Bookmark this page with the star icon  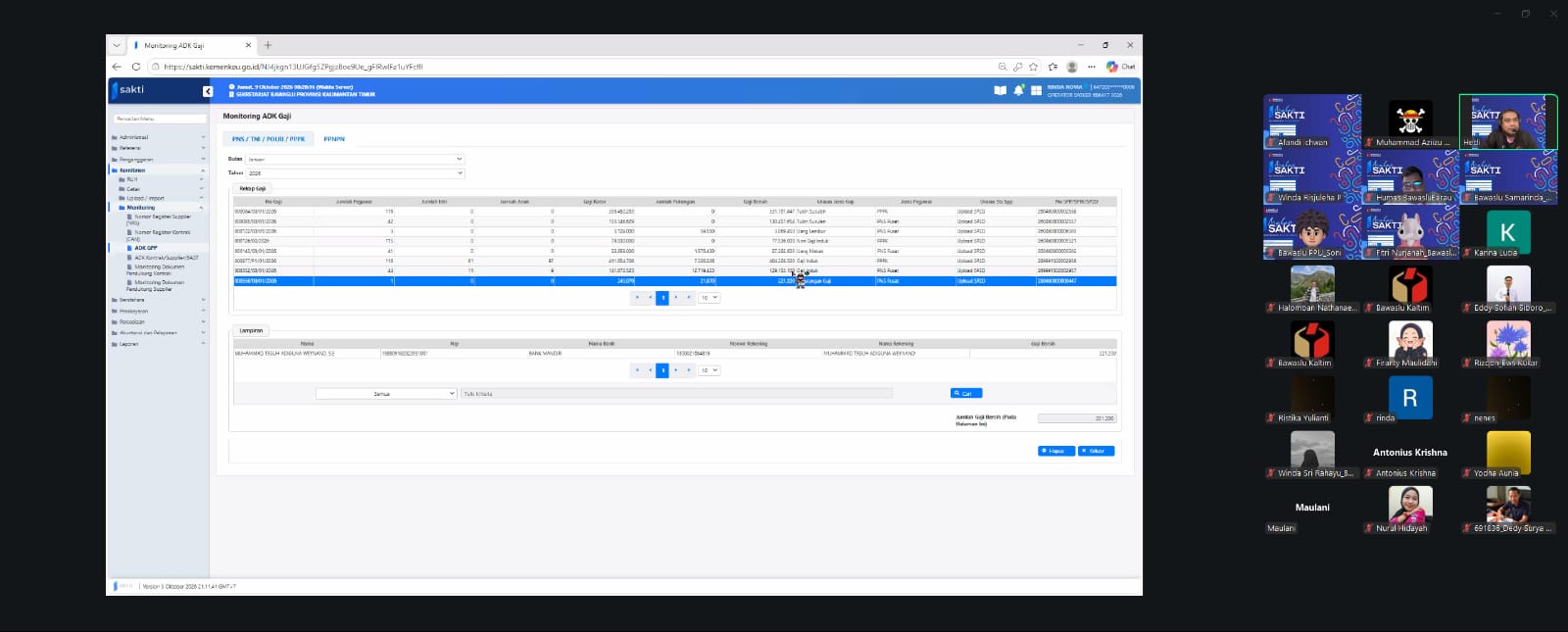click(x=1033, y=67)
